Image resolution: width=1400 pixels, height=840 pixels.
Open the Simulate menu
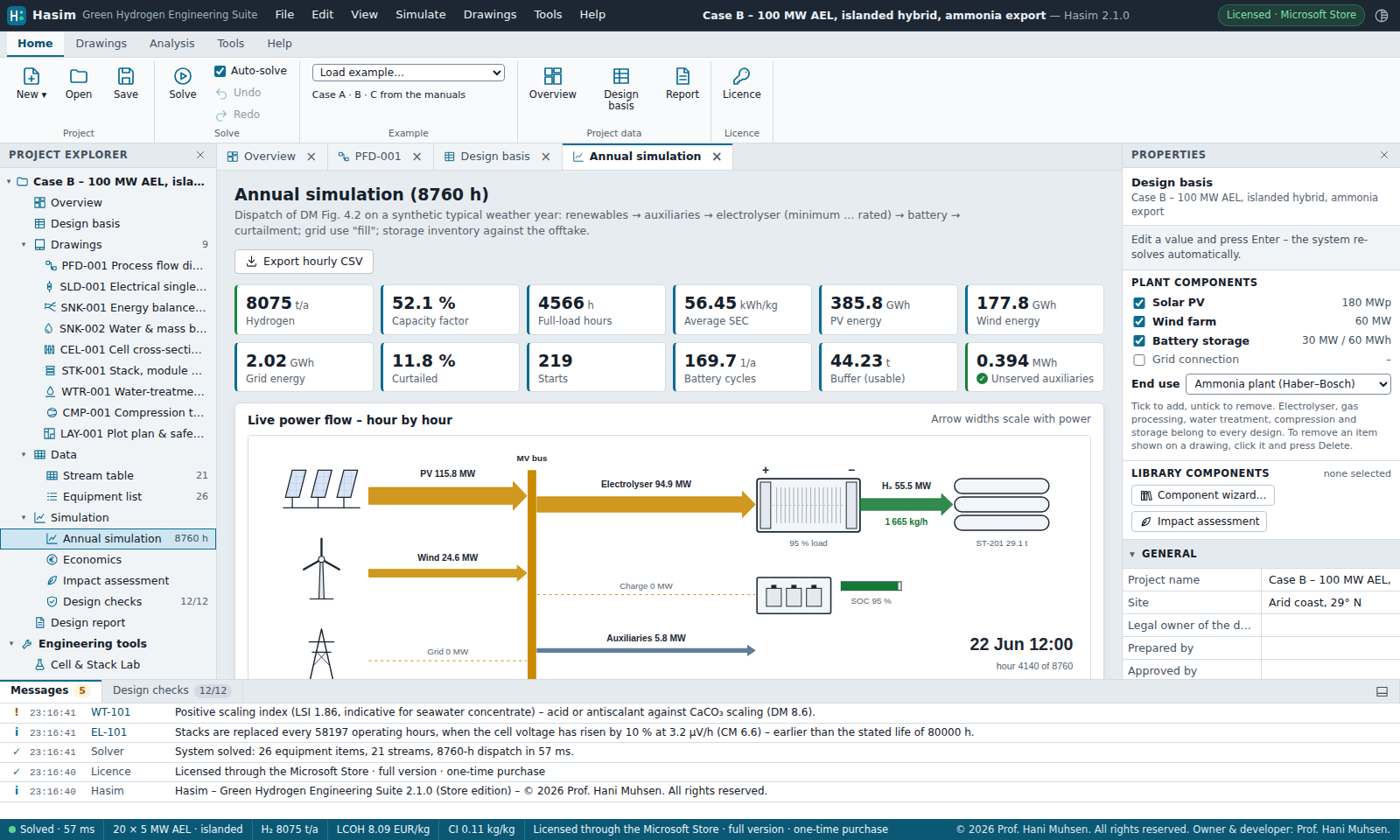(x=421, y=15)
